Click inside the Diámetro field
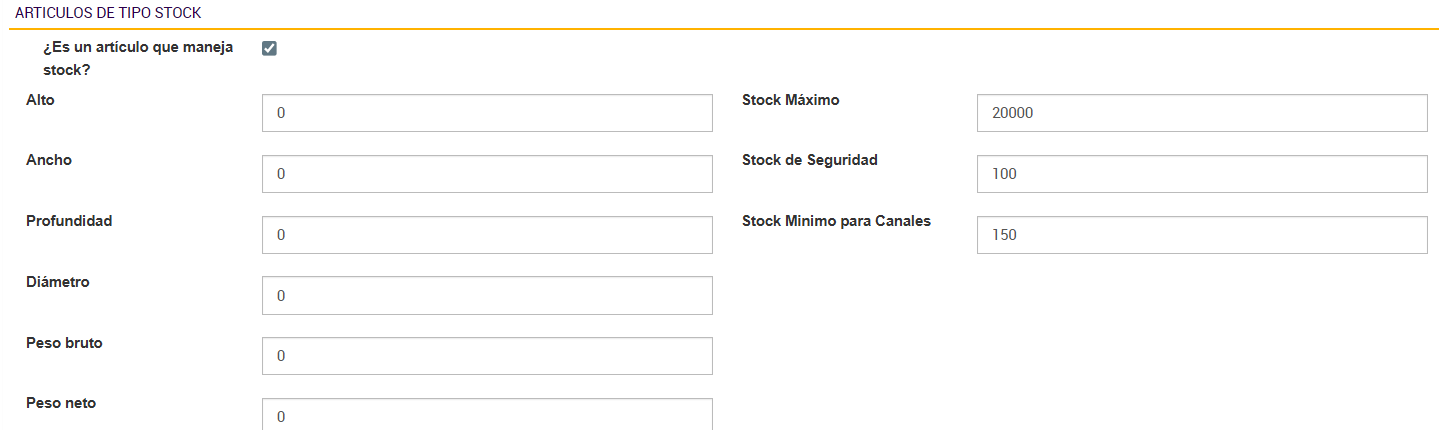 coord(487,296)
